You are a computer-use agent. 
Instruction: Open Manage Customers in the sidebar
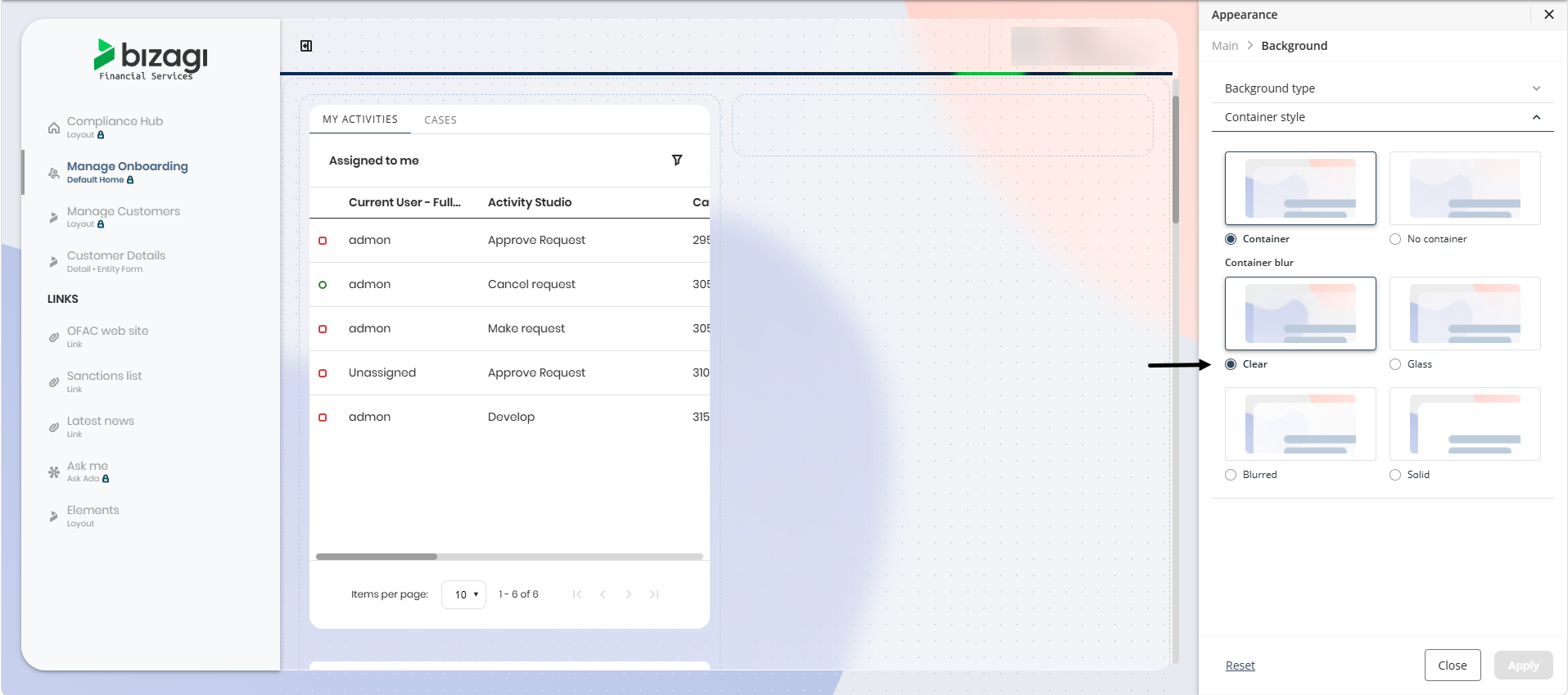pyautogui.click(x=123, y=211)
